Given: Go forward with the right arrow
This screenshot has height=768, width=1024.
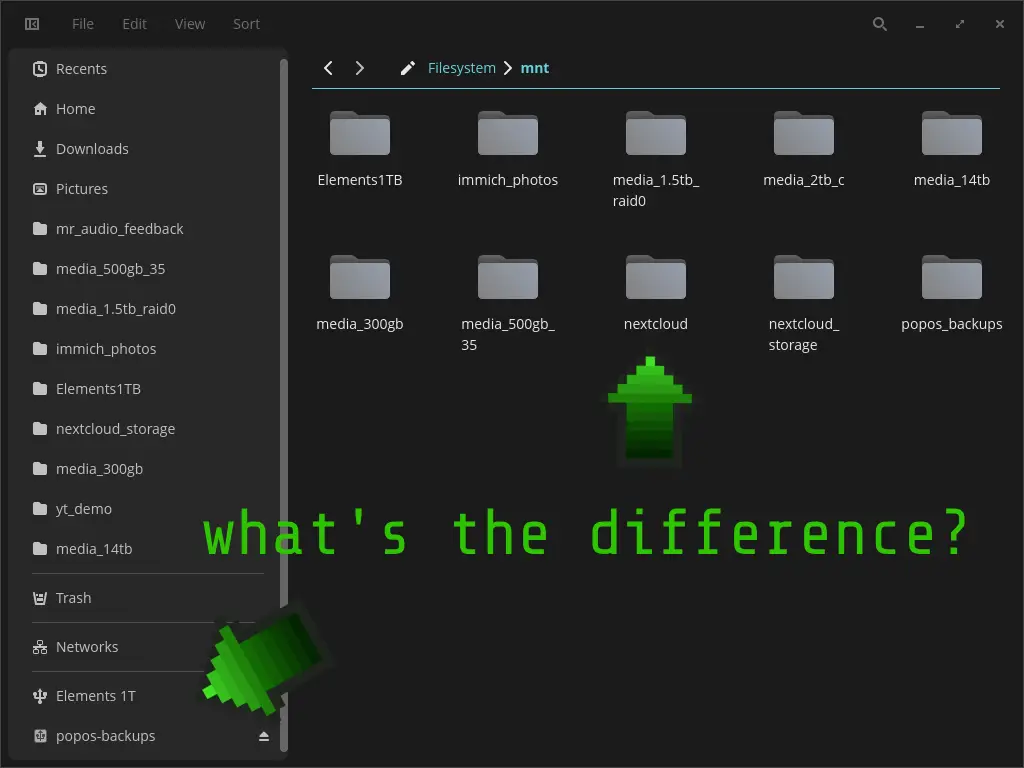Looking at the screenshot, I should click(360, 68).
